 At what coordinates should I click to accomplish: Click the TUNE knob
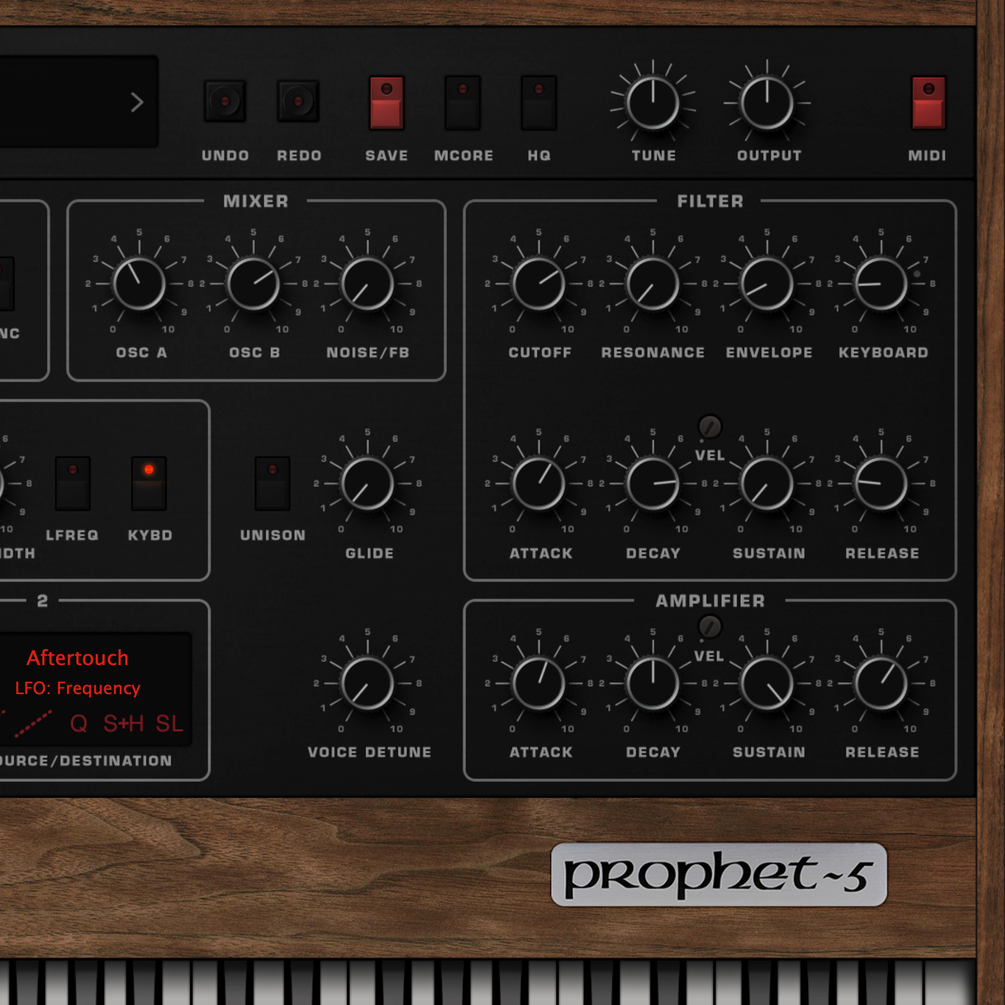[653, 103]
